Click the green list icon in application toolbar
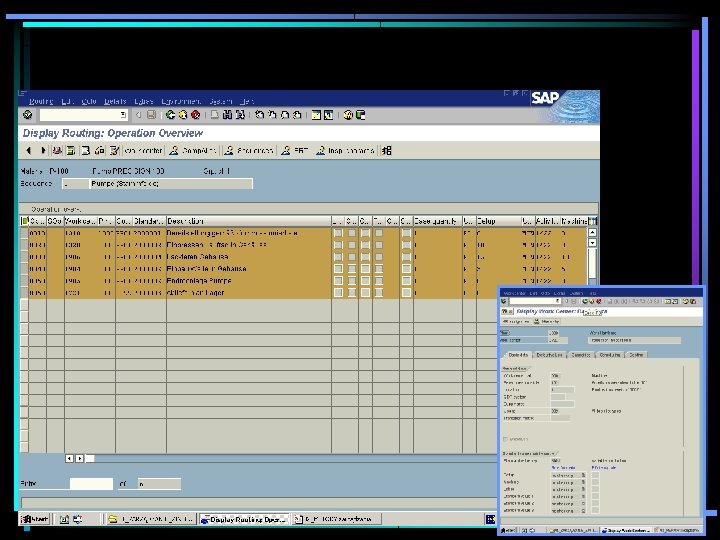Image resolution: width=720 pixels, height=540 pixels. pos(71,150)
